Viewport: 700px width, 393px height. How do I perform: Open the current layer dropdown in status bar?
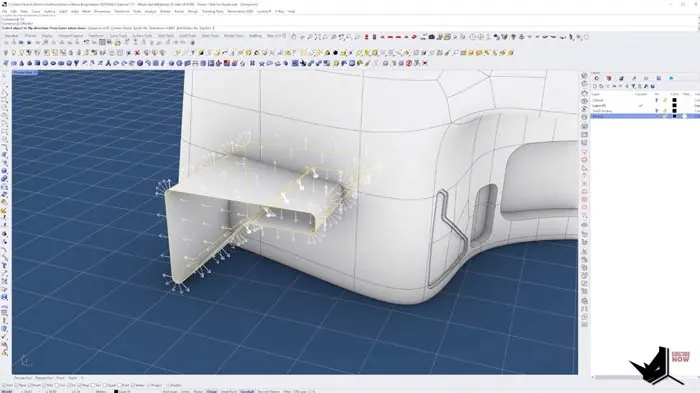121,391
